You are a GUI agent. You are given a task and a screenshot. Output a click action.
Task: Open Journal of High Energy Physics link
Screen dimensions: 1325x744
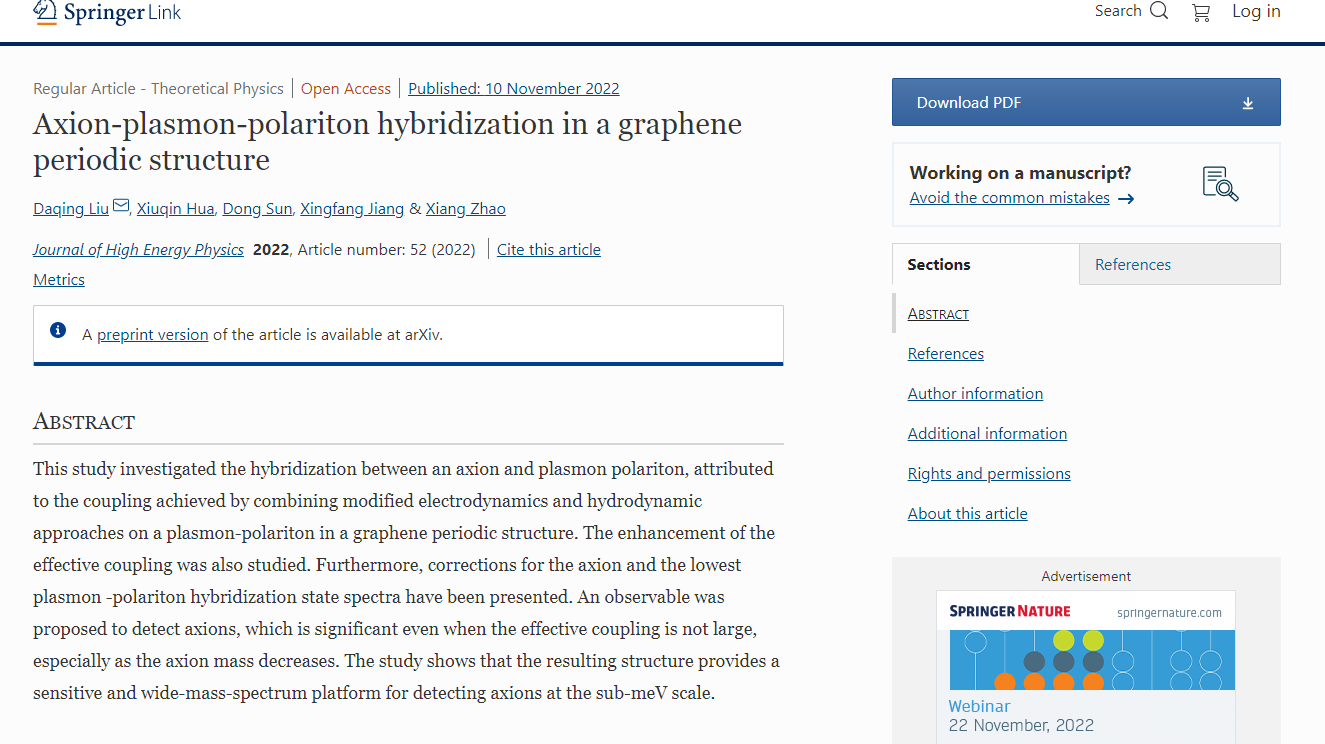coord(138,250)
